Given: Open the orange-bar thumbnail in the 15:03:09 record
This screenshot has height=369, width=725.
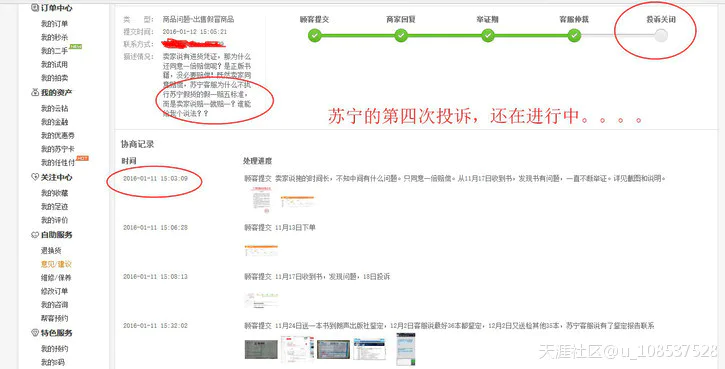Looking at the screenshot, I should point(297,201).
